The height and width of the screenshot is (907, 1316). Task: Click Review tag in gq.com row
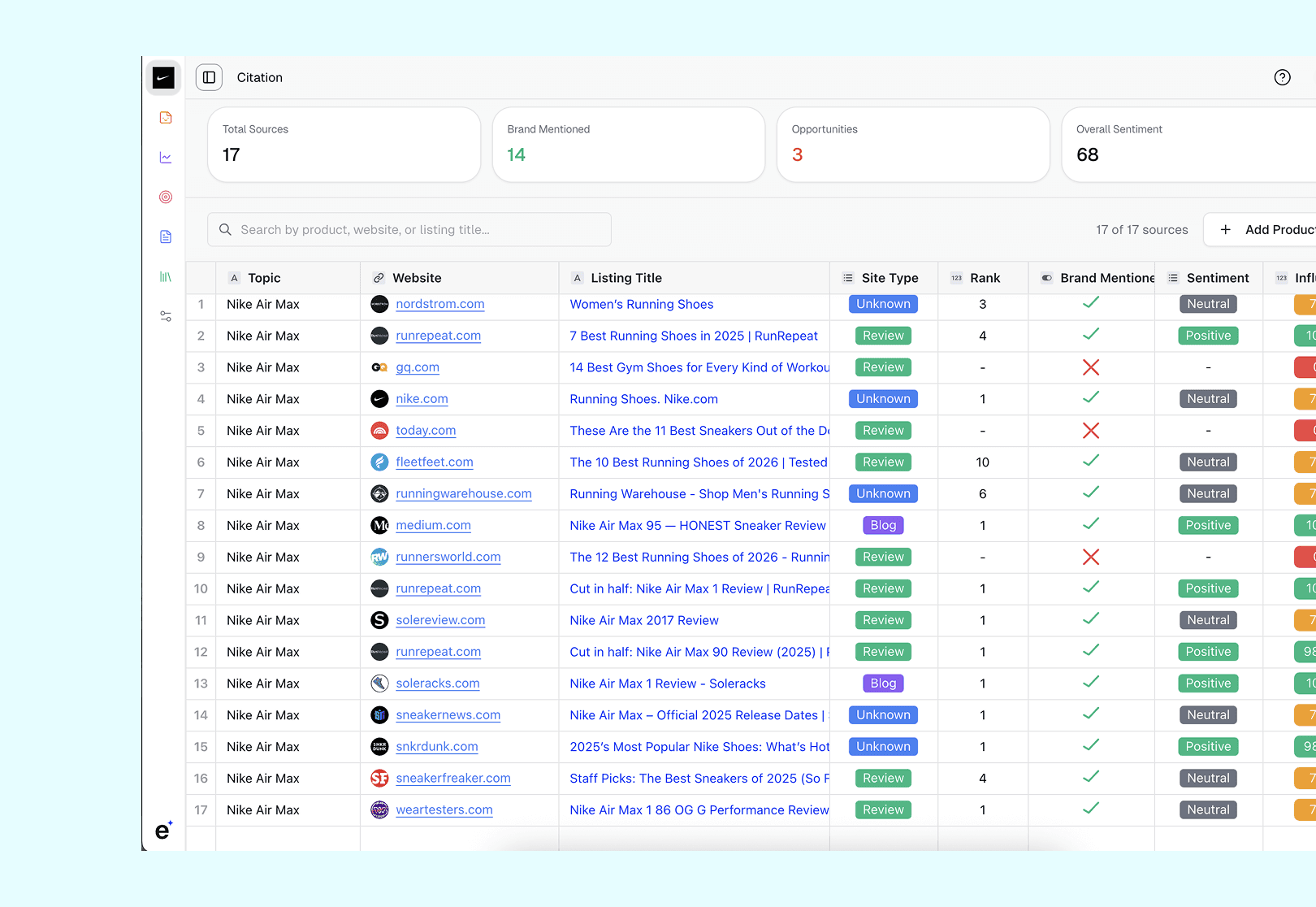(883, 367)
